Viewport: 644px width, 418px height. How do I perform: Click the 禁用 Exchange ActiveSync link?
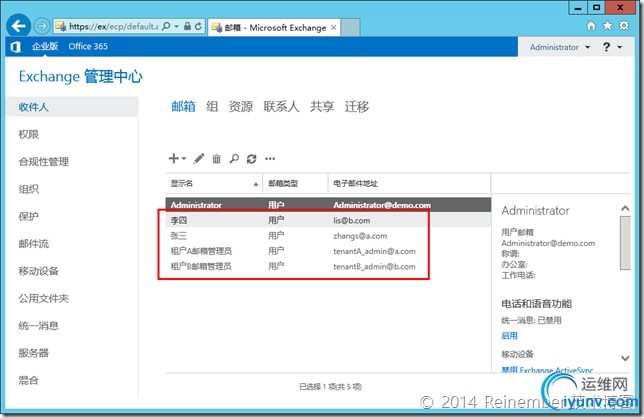(547, 370)
